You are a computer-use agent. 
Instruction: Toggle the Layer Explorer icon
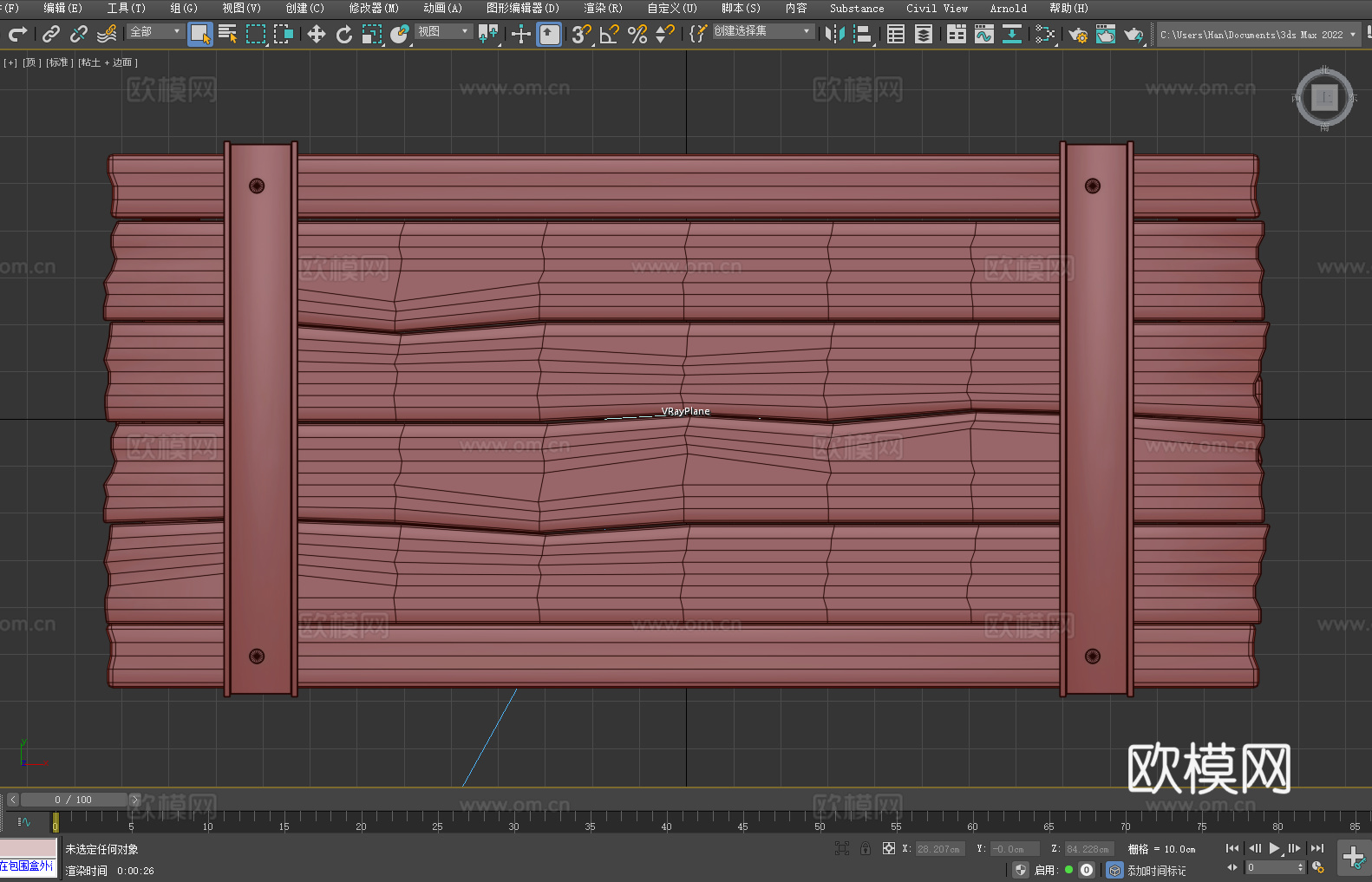coord(924,34)
